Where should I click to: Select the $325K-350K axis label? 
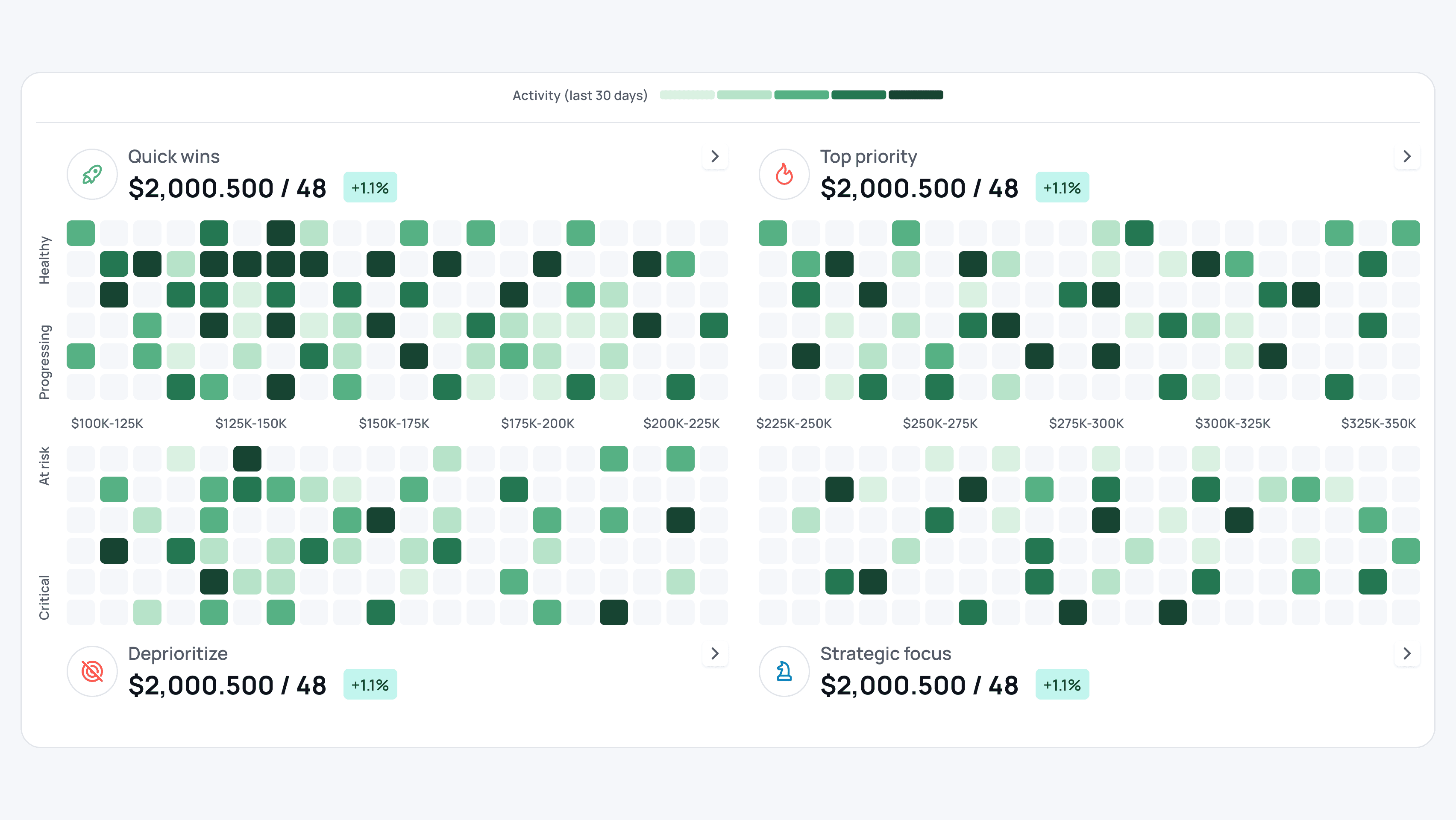(1378, 423)
